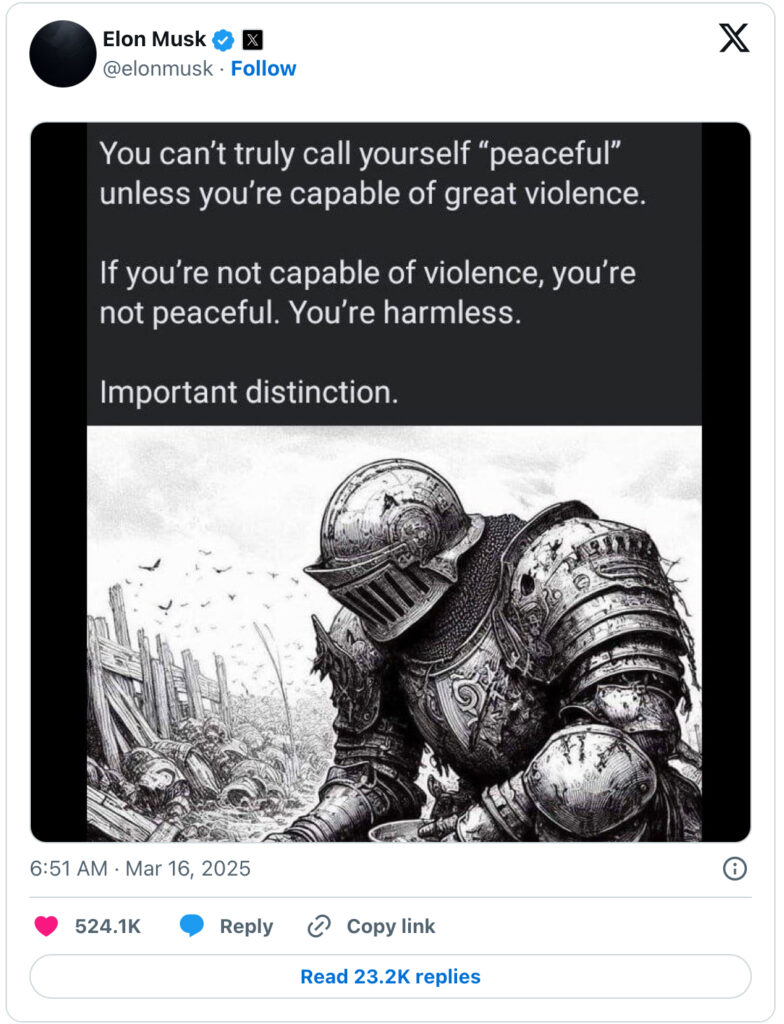Click the Elon Musk profile avatar
Image resolution: width=784 pixels, height=1024 pixels.
(x=62, y=54)
